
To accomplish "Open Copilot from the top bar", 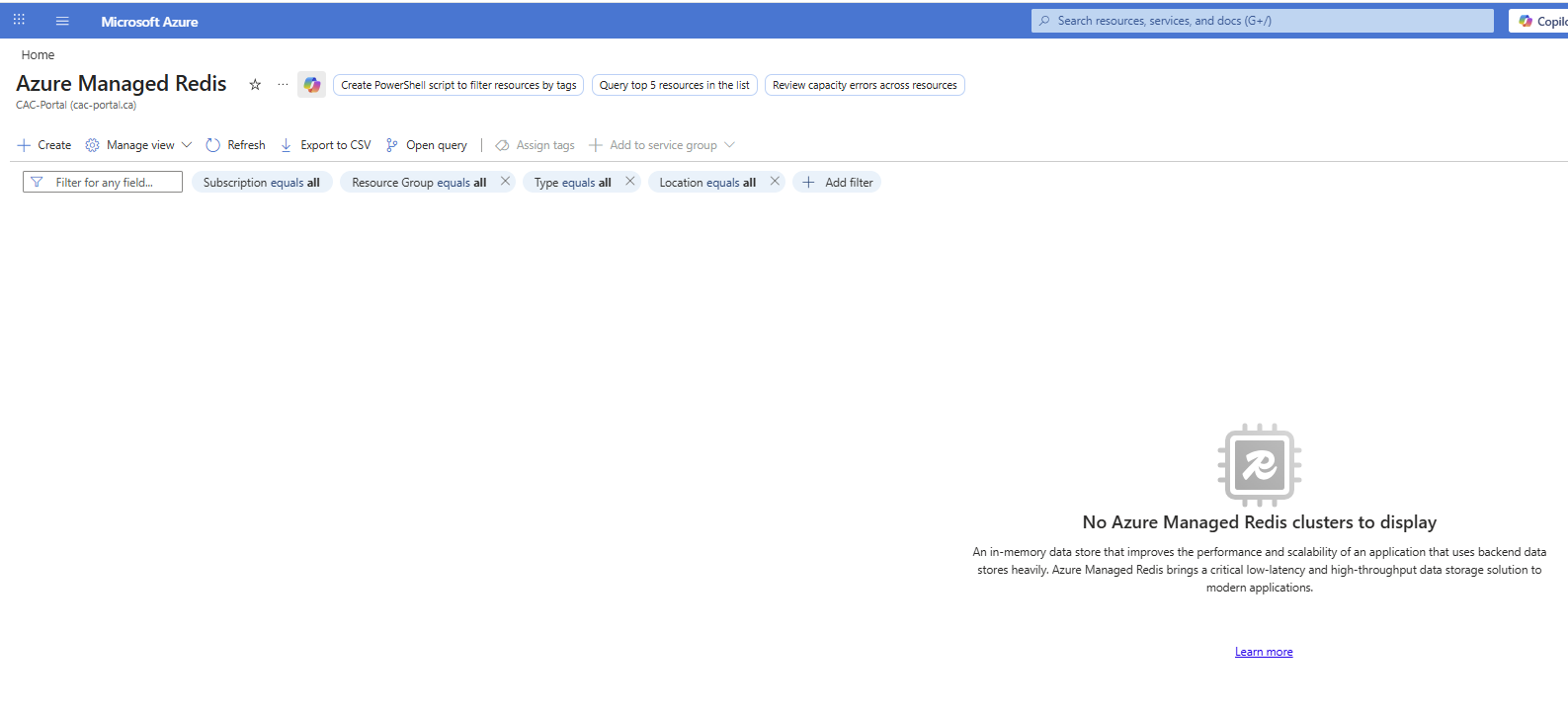I will click(x=1539, y=21).
